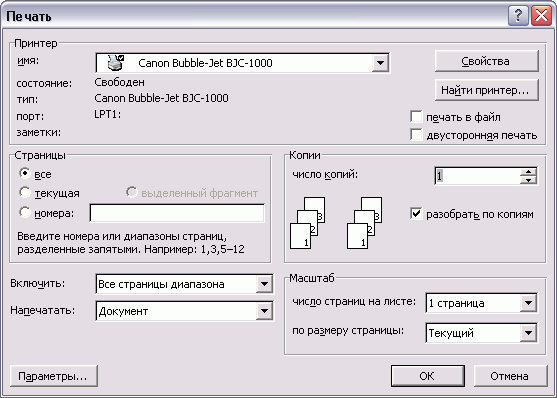Expand pages per sheet "1 страница" dropdown

pyautogui.click(x=528, y=303)
